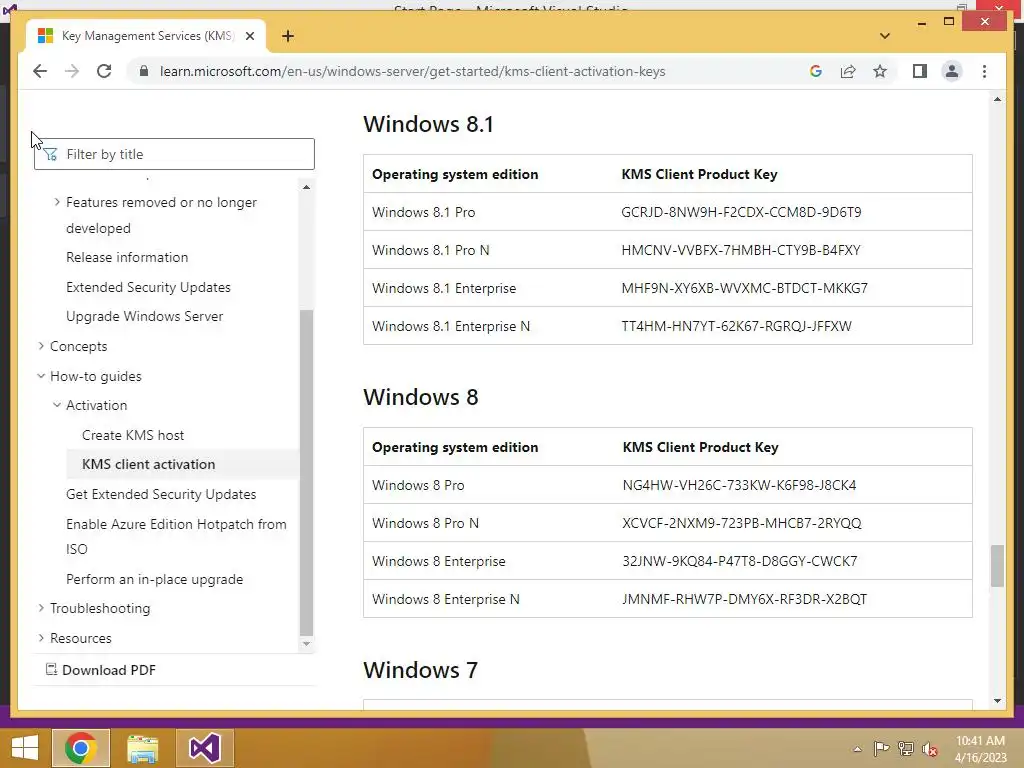Click Download PDF link
Viewport: 1024px width, 768px height.
pyautogui.click(x=101, y=670)
